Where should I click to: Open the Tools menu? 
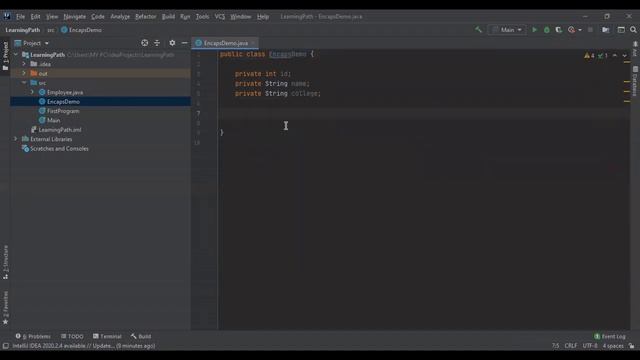coord(202,17)
